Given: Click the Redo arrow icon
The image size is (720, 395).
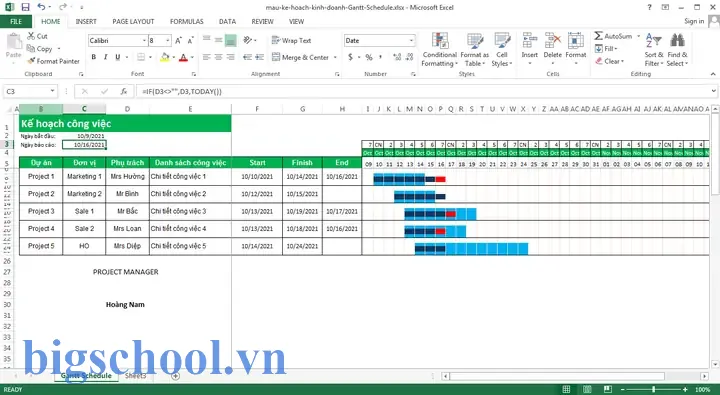Looking at the screenshot, I should pyautogui.click(x=63, y=7).
